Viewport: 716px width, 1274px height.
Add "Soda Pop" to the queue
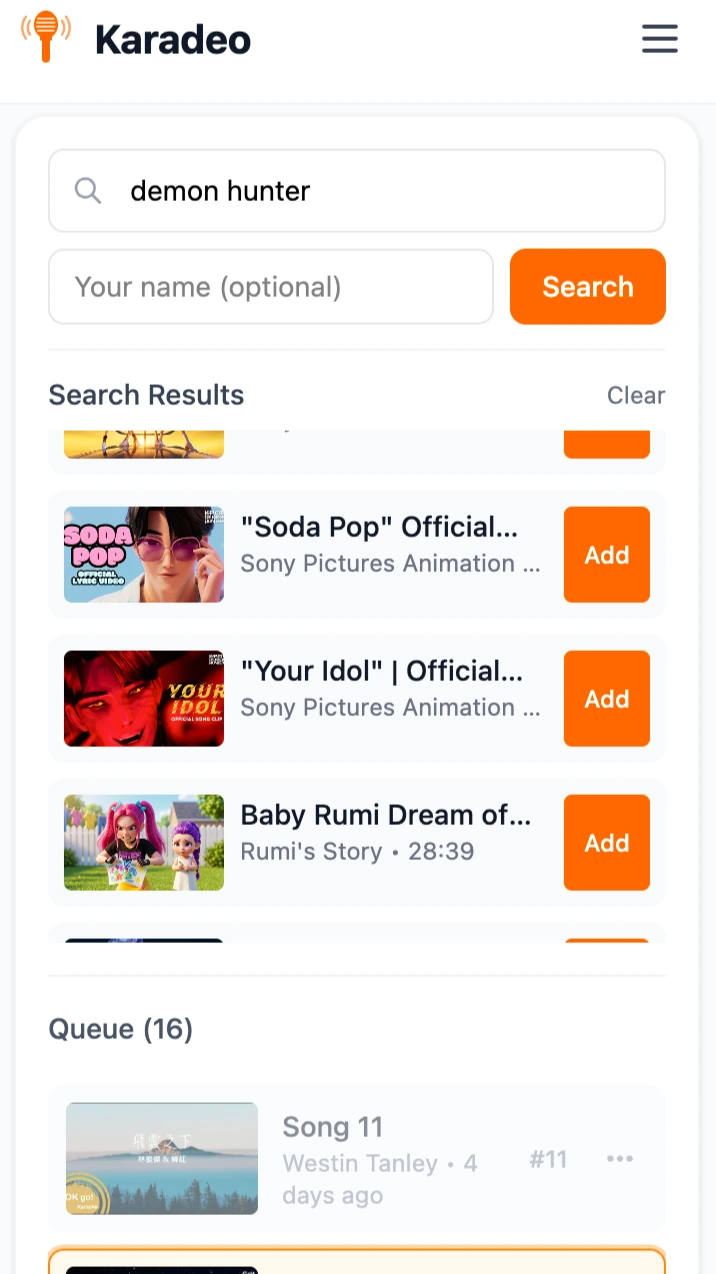pos(606,555)
